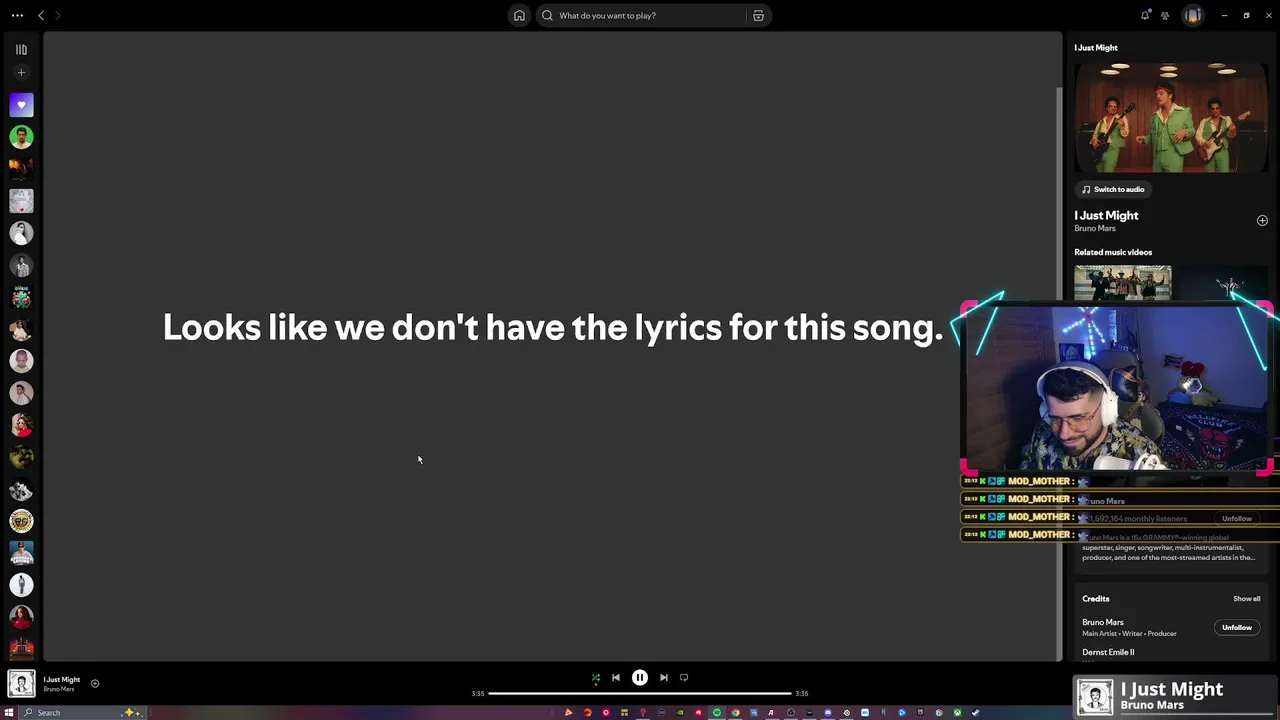This screenshot has height=720, width=1280.
Task: Click the I Just Might title in the bottom bar
Action: (61, 680)
